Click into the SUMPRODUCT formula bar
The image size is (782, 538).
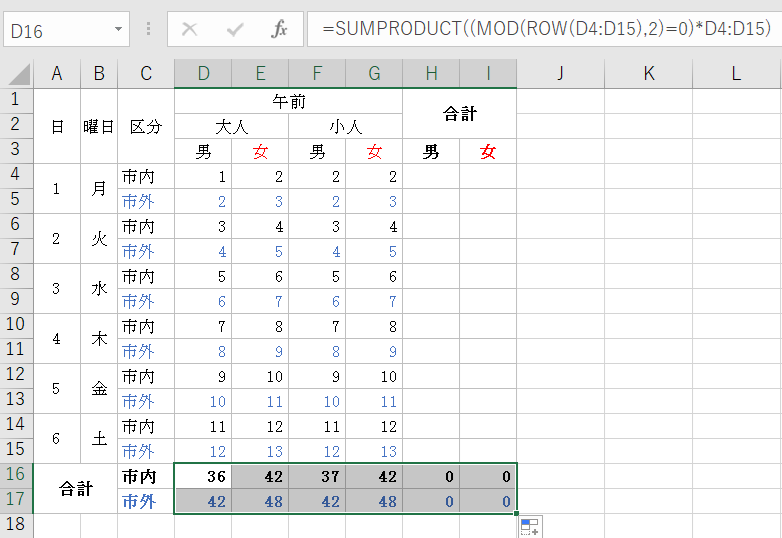pyautogui.click(x=544, y=29)
